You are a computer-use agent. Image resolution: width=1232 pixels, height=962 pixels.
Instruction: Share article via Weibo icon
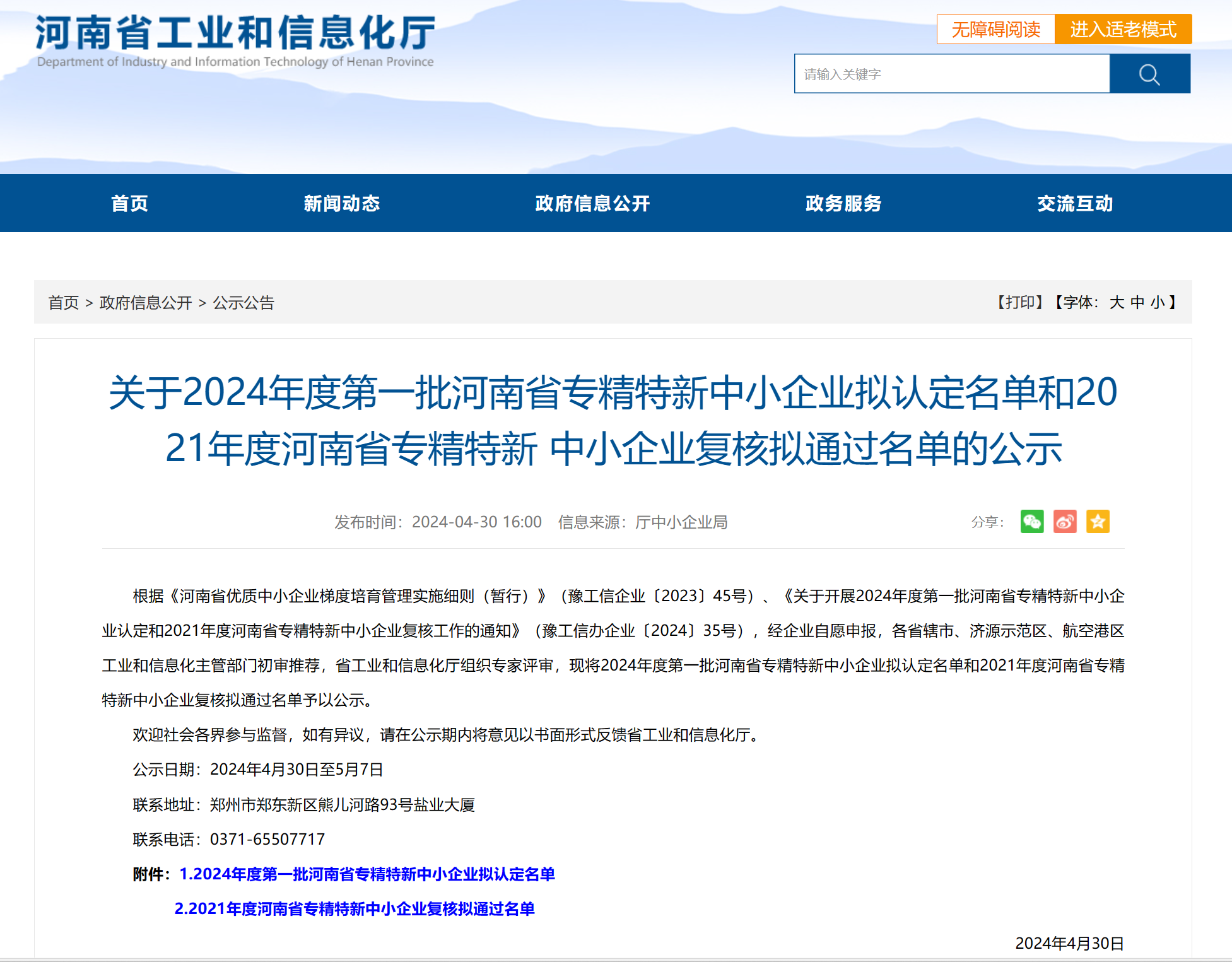1065,522
